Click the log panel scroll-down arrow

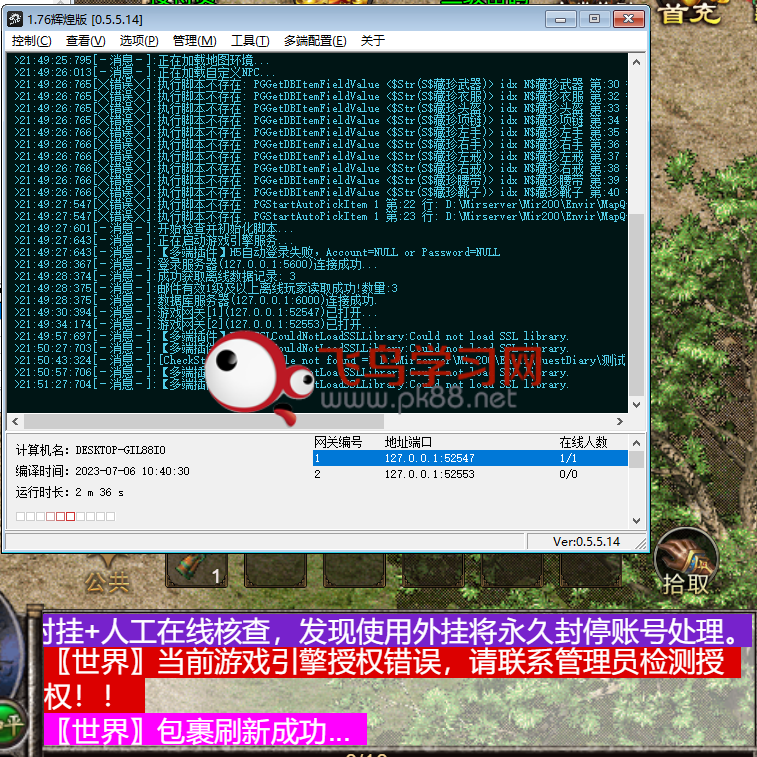(x=637, y=403)
